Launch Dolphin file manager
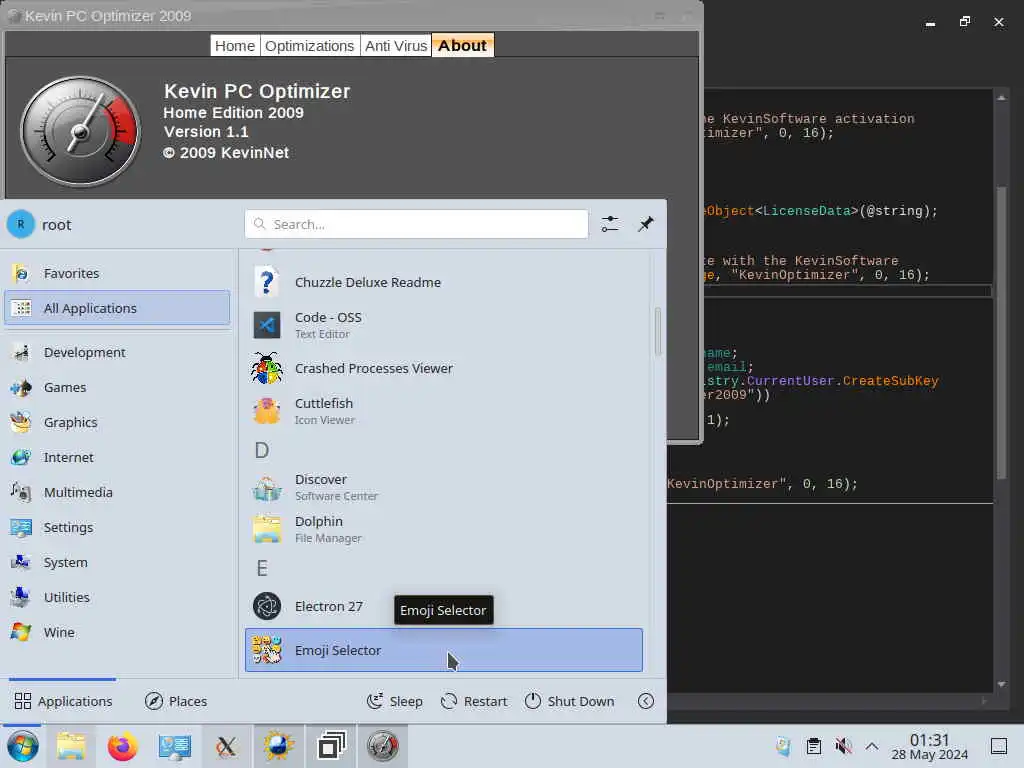This screenshot has width=1024, height=768. 443,529
